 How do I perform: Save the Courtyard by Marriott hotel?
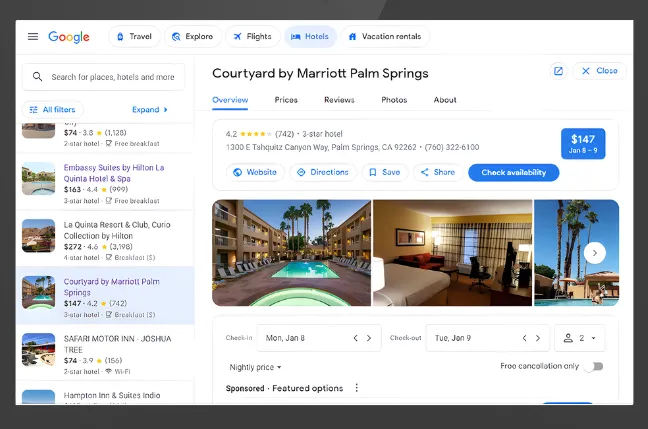click(384, 172)
